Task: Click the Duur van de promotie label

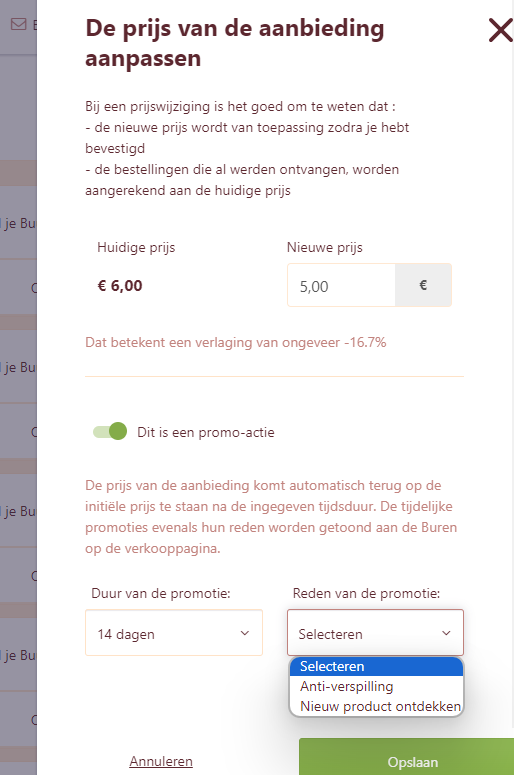Action: pos(161,593)
